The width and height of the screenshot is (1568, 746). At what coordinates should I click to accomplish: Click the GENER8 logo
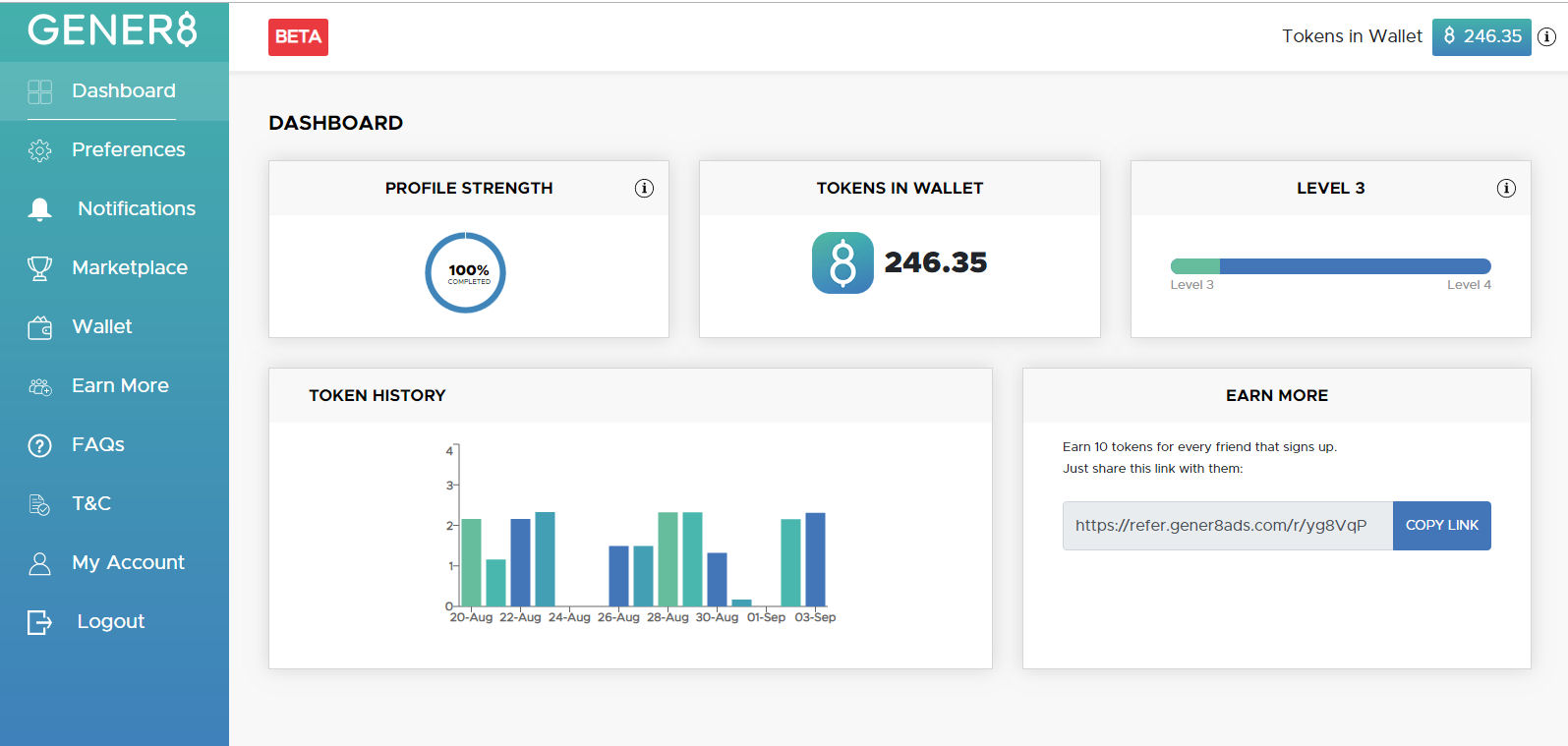pyautogui.click(x=112, y=30)
